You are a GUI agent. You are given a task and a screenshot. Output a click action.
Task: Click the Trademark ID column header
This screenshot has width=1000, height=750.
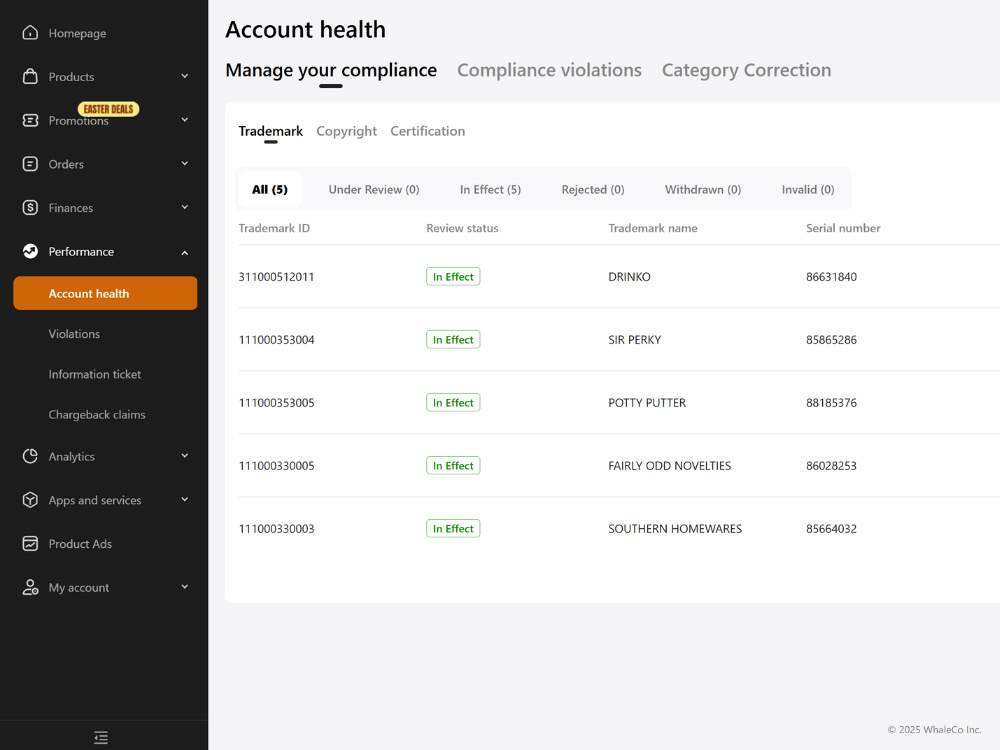click(274, 228)
